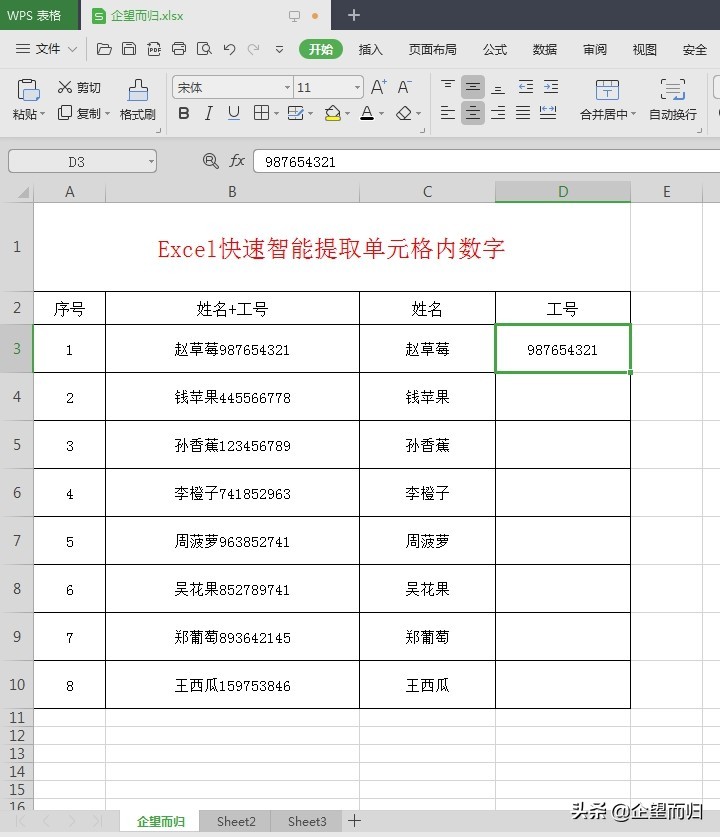
Task: Add a new sheet with plus button
Action: click(x=354, y=821)
